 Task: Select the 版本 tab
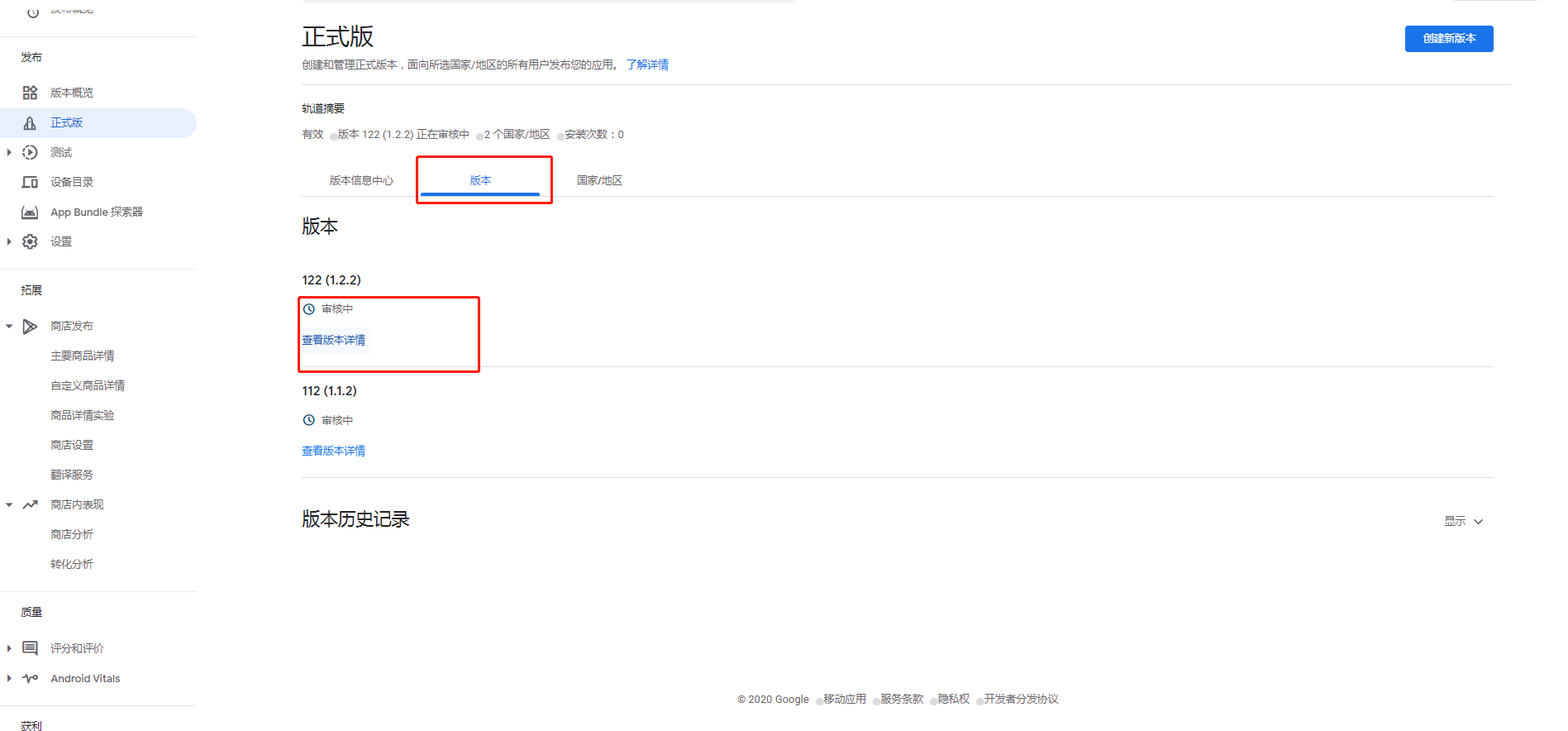(x=480, y=180)
